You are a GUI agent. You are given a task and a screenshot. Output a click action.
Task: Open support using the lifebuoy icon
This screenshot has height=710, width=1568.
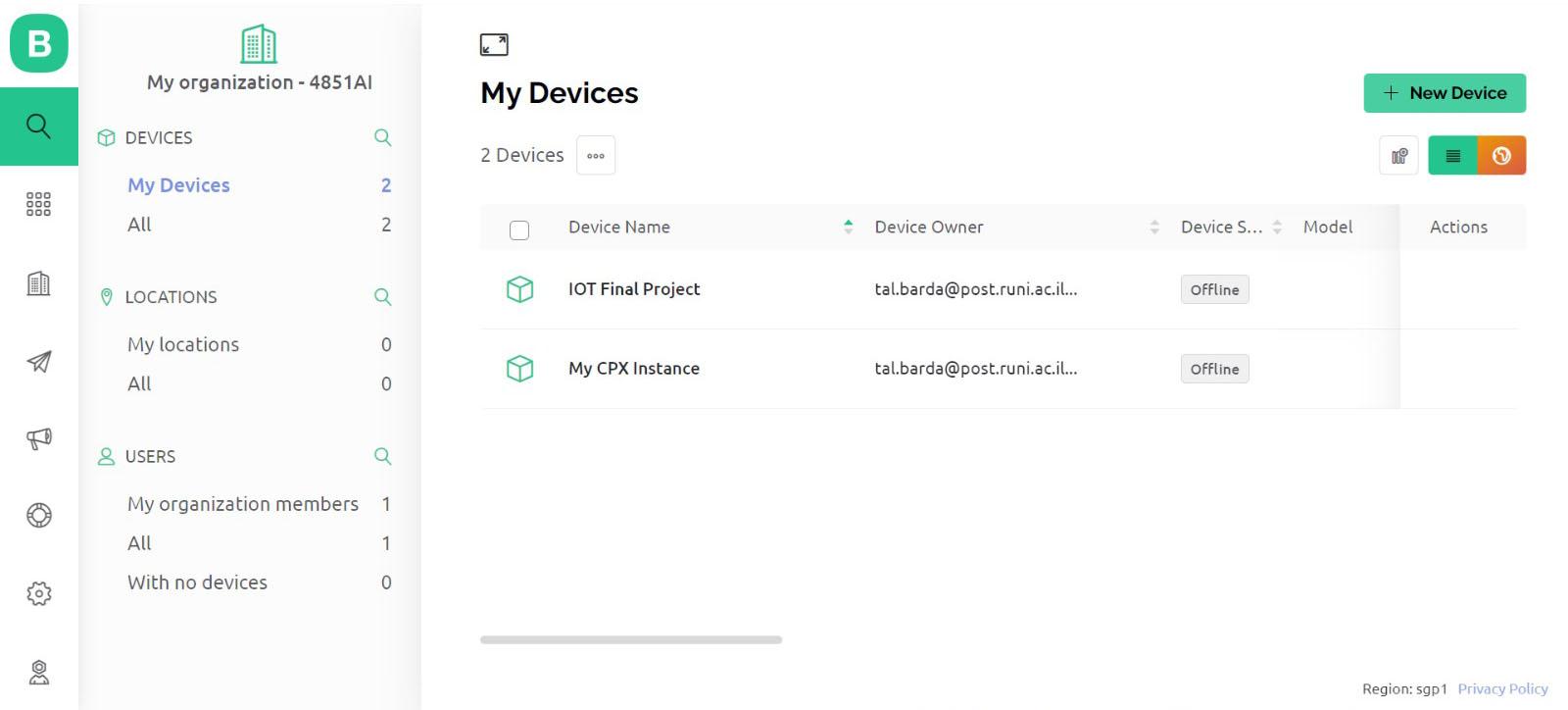click(38, 515)
